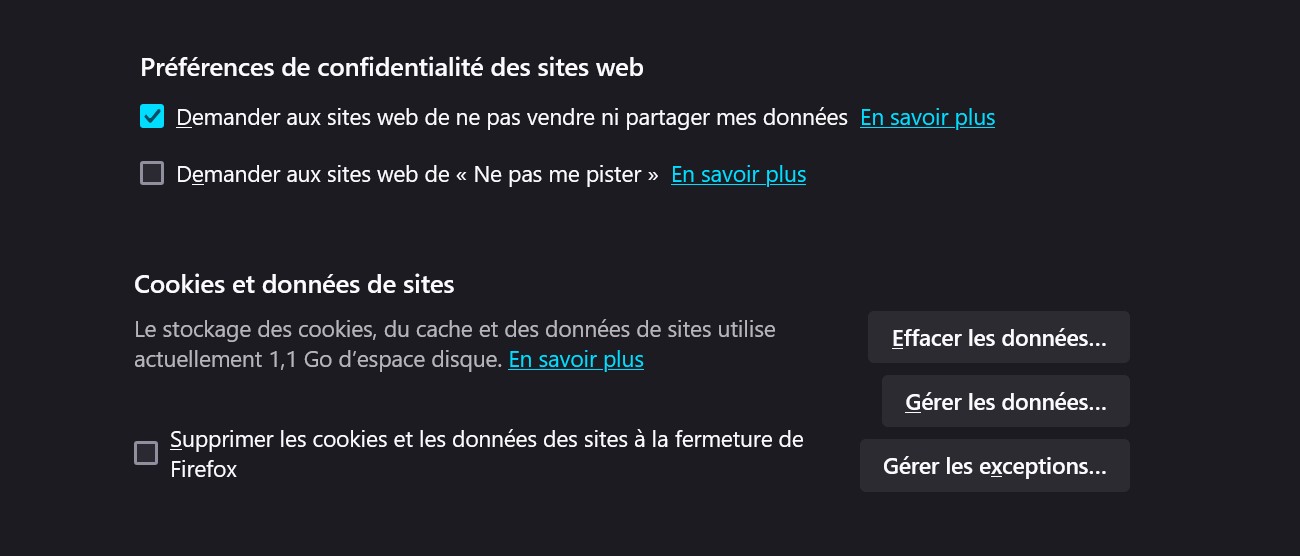Click the "Supprimer les cookies et les données" label text

pos(486,439)
